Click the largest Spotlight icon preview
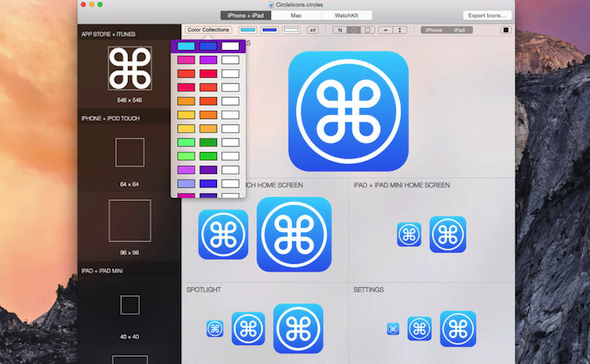 coord(298,329)
